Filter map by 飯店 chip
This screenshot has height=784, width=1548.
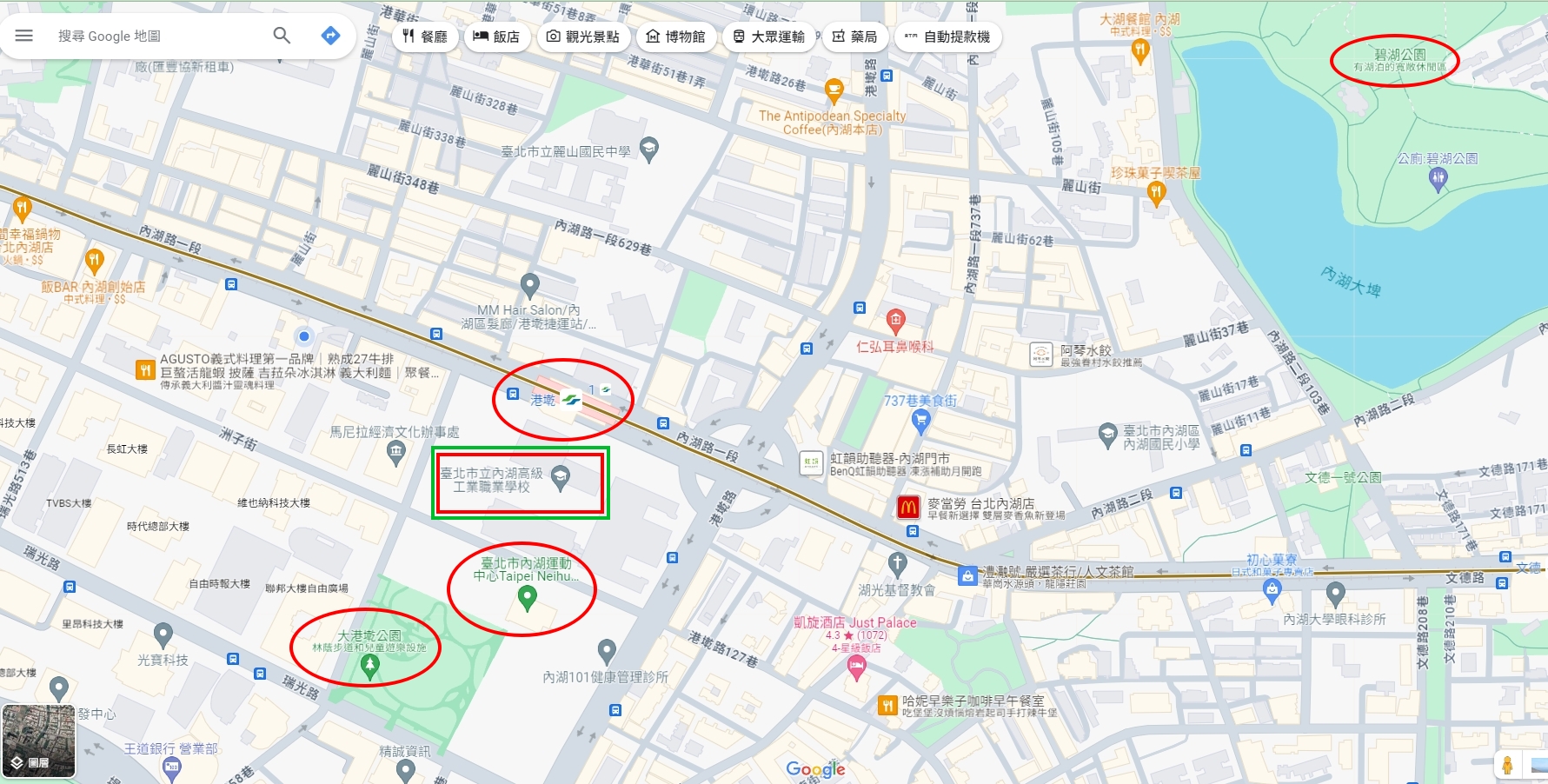click(496, 37)
